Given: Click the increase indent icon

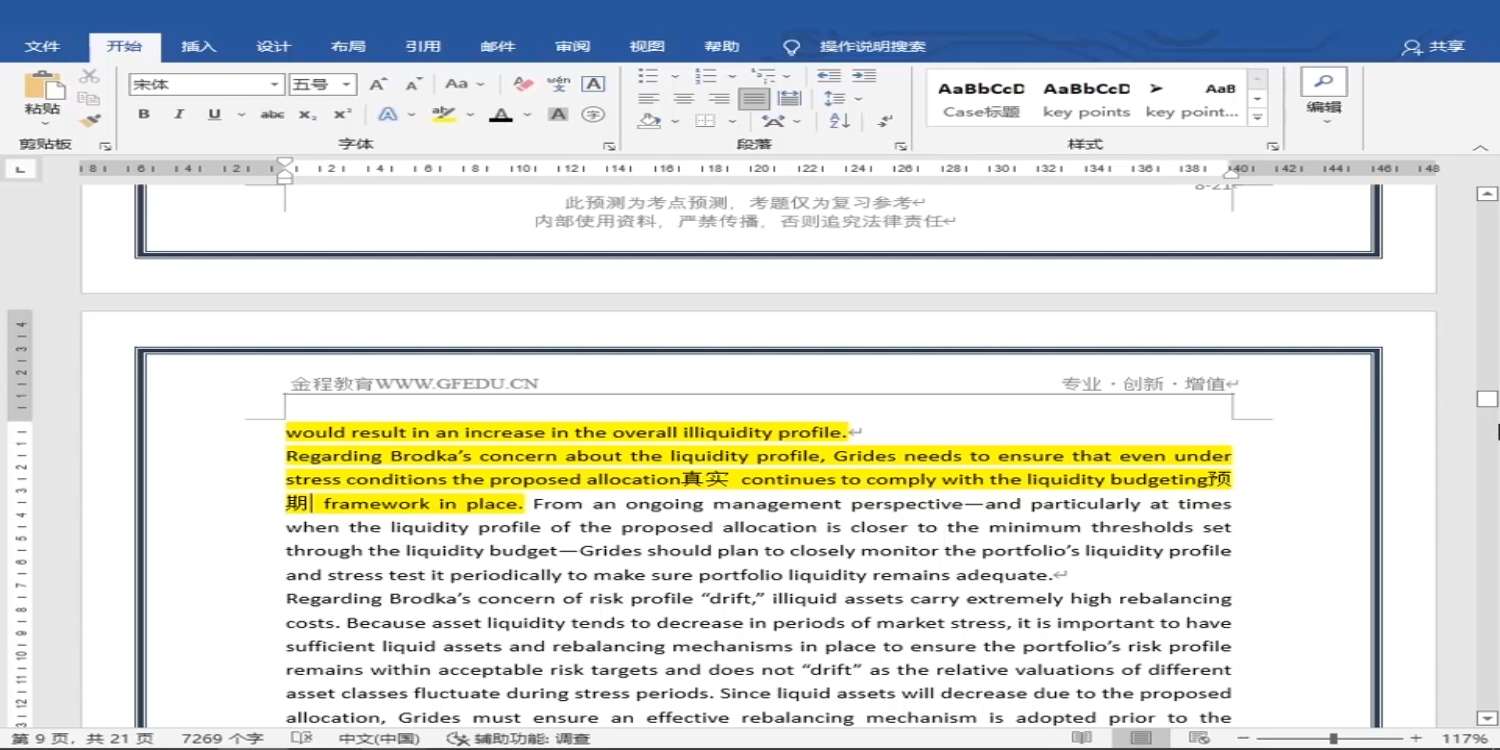Looking at the screenshot, I should pyautogui.click(x=864, y=76).
